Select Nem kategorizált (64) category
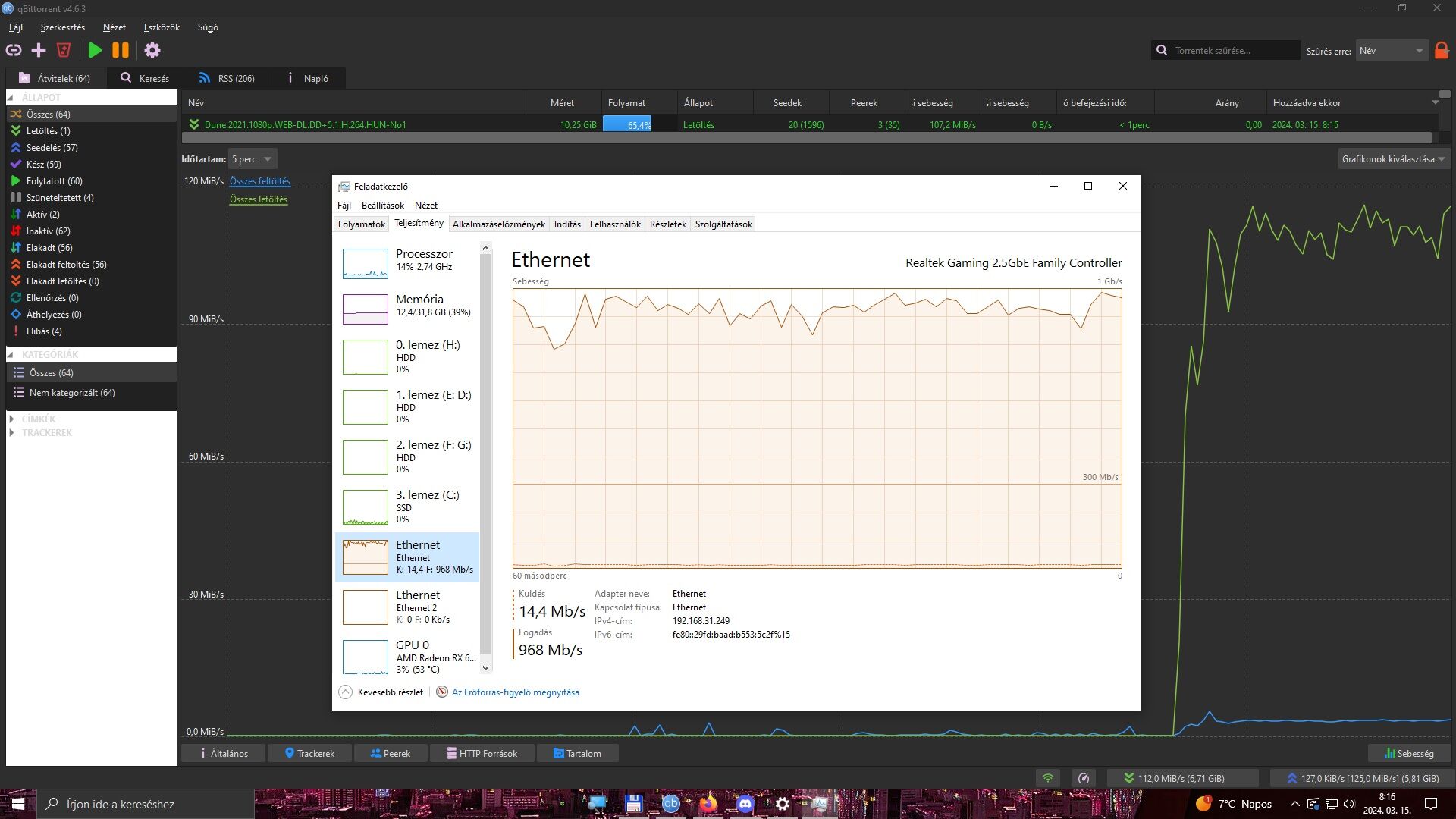1456x819 pixels. pos(91,393)
